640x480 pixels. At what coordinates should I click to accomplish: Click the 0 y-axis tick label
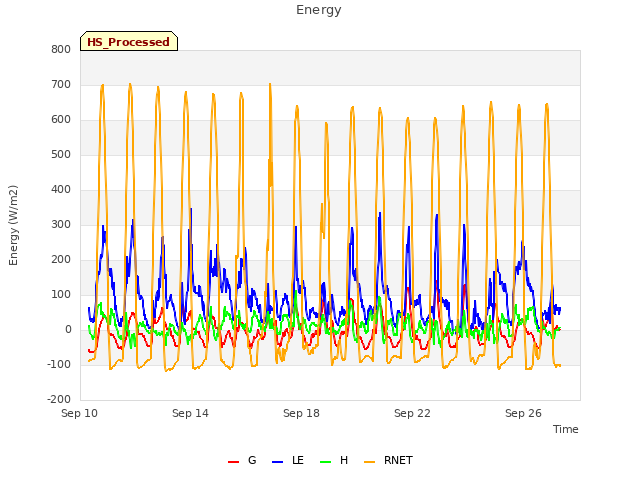coord(68,330)
